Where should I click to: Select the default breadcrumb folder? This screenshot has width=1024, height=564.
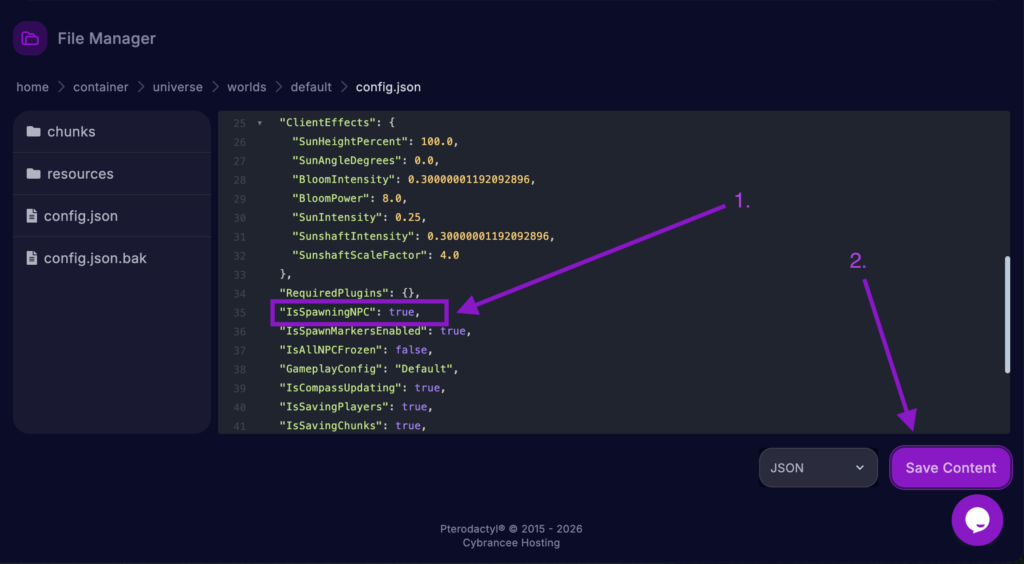pos(311,87)
